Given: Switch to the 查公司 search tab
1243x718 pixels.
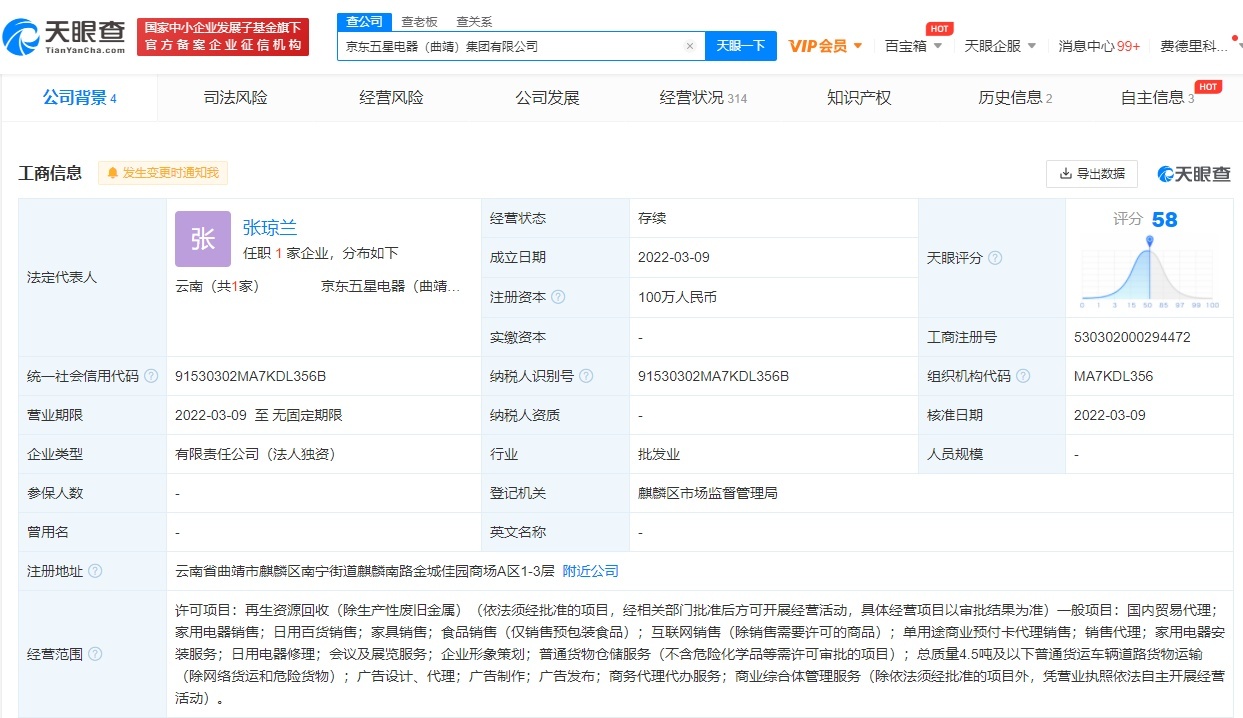Looking at the screenshot, I should pos(364,22).
